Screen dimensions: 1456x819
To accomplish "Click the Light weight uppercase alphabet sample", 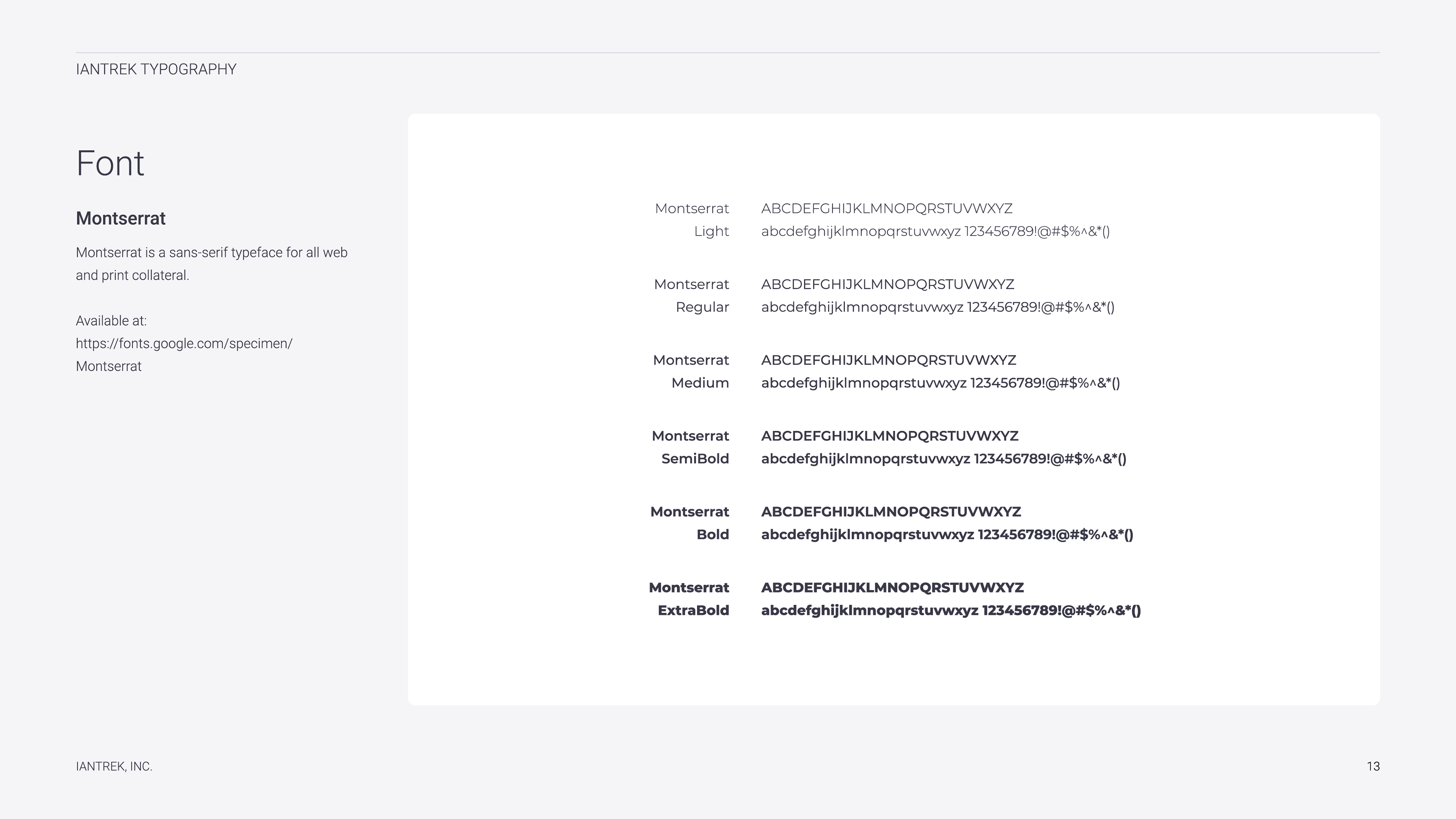I will (x=887, y=209).
